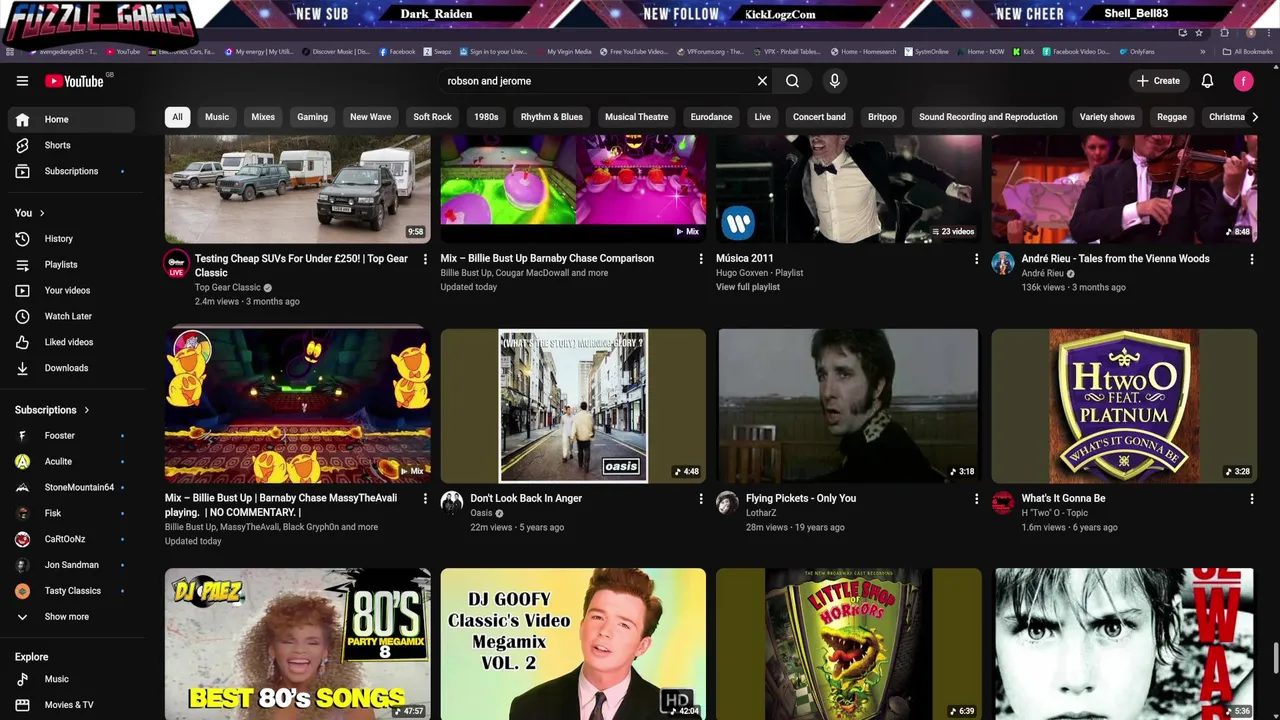This screenshot has width=1280, height=720.
Task: Open the browser bookmark star icon
Action: pos(1199,33)
